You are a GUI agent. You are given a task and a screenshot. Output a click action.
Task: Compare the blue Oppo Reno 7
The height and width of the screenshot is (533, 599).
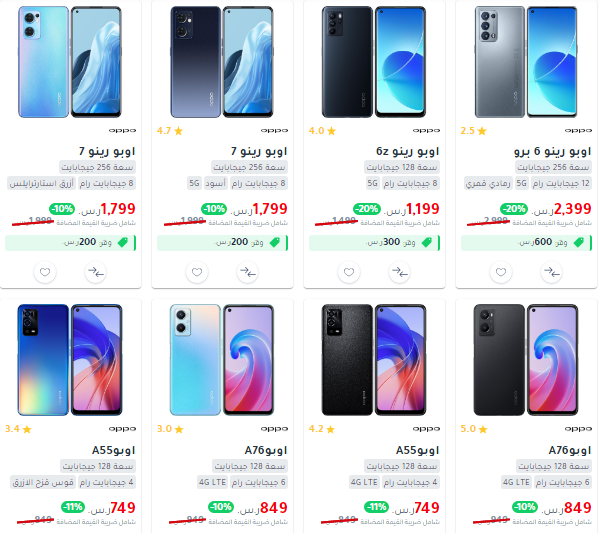[96, 272]
